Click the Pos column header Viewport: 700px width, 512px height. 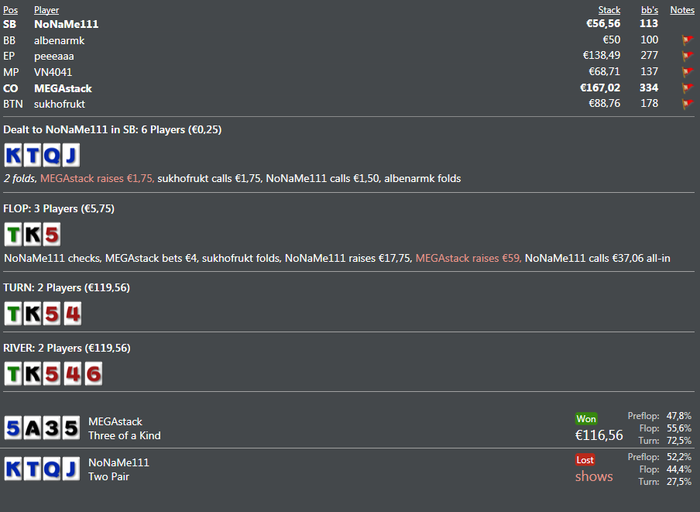click(x=10, y=10)
